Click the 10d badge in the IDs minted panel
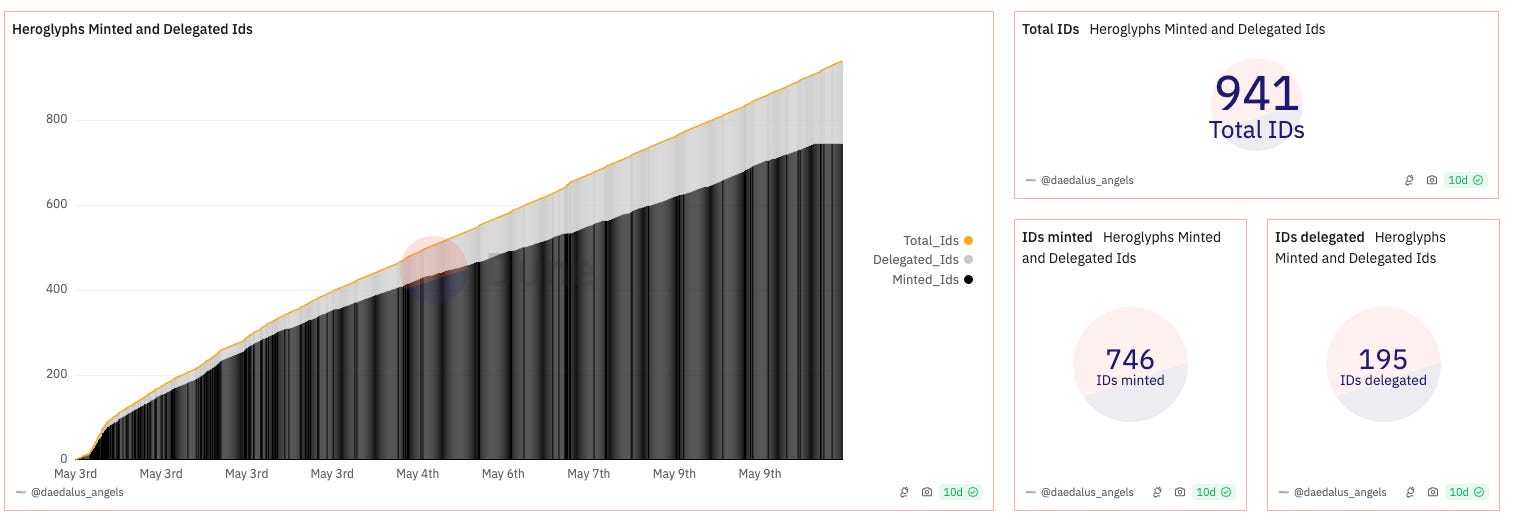1514x521 pixels. point(1213,492)
